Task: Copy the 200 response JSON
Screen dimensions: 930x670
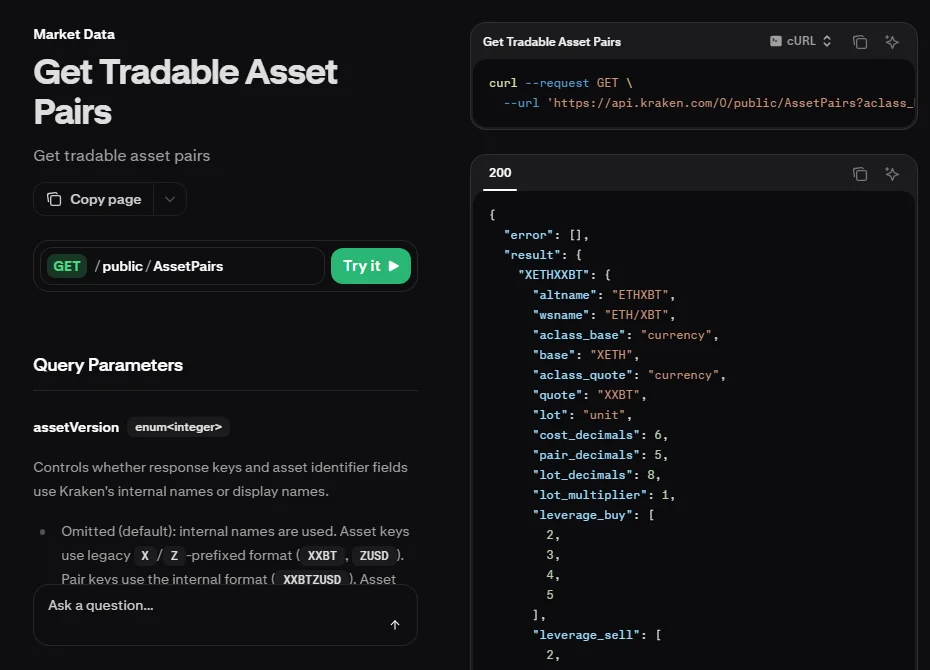Action: click(x=859, y=174)
